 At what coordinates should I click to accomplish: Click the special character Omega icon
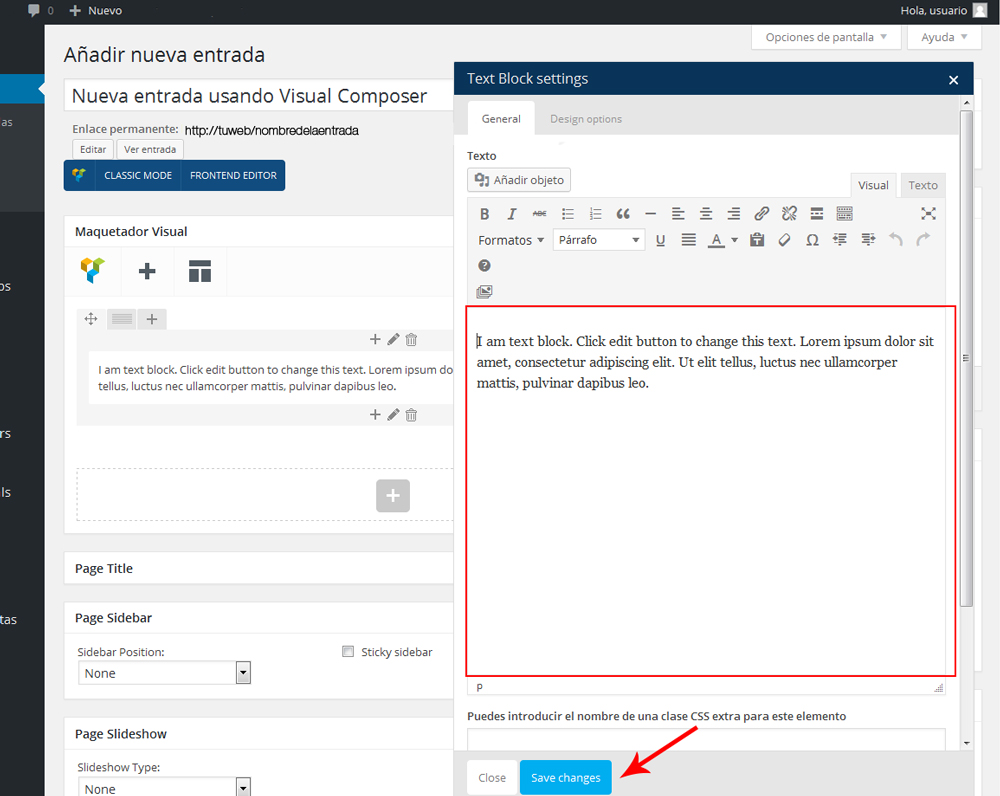click(812, 240)
